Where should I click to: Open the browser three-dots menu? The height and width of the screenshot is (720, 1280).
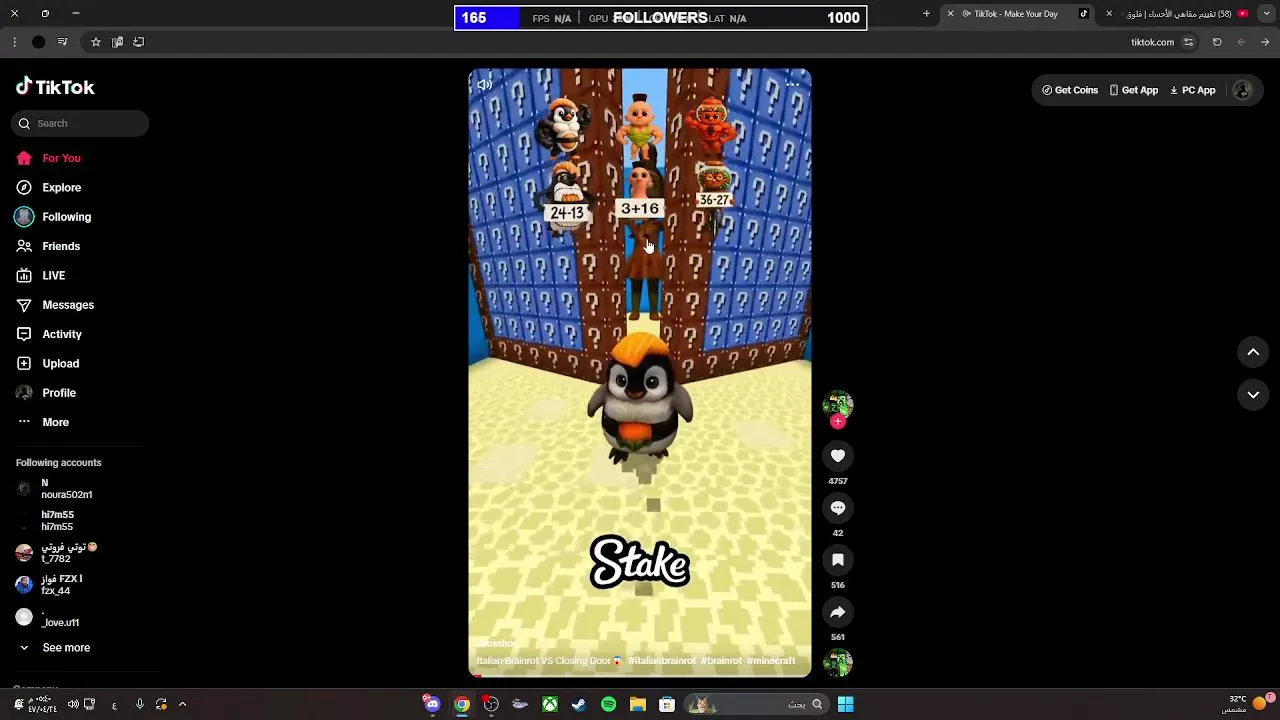point(14,42)
